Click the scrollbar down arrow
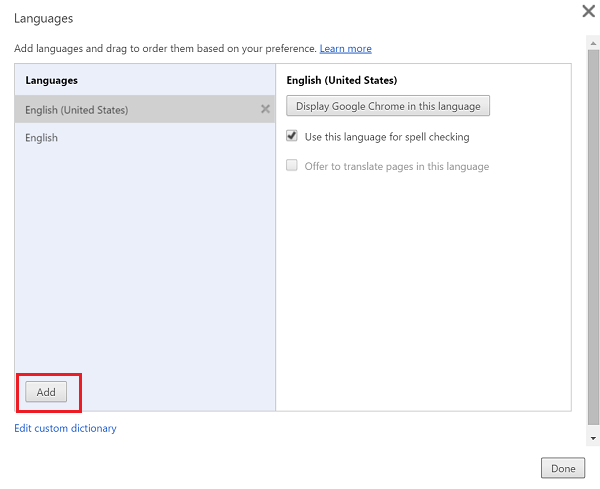The image size is (600, 489). click(x=593, y=438)
